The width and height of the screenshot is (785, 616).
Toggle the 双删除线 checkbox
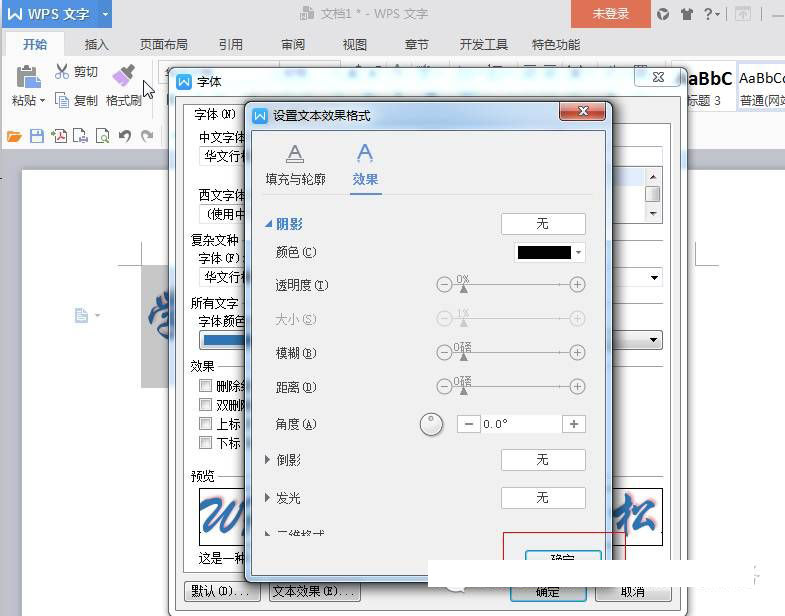[205, 404]
